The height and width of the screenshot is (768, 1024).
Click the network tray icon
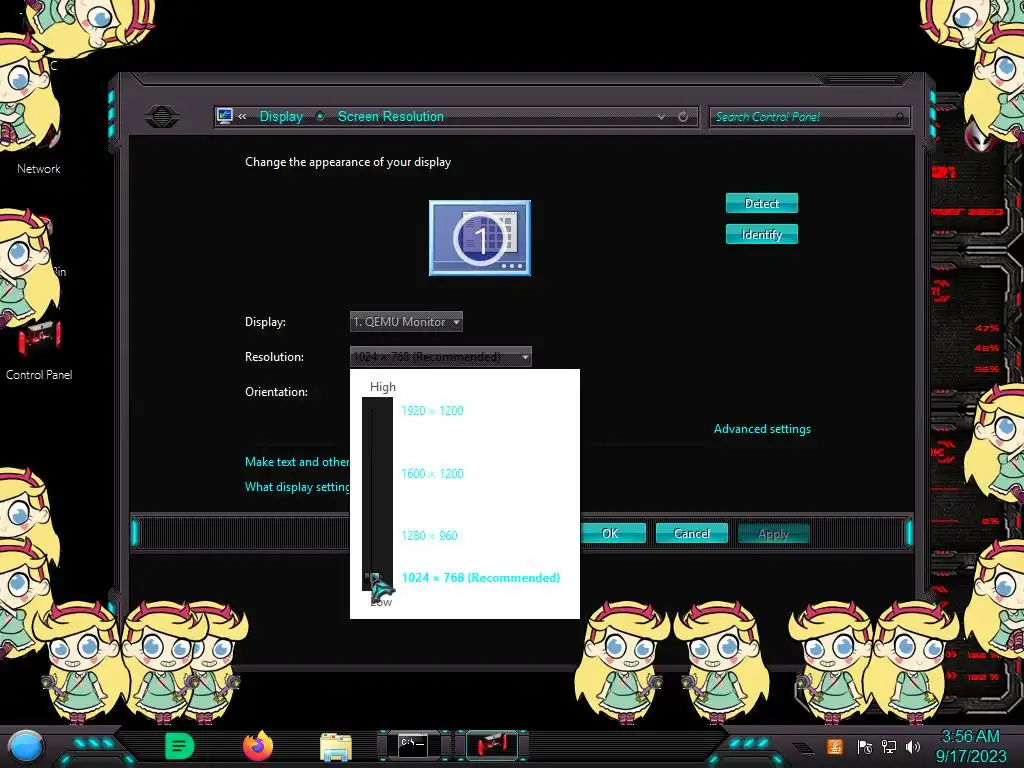click(889, 746)
